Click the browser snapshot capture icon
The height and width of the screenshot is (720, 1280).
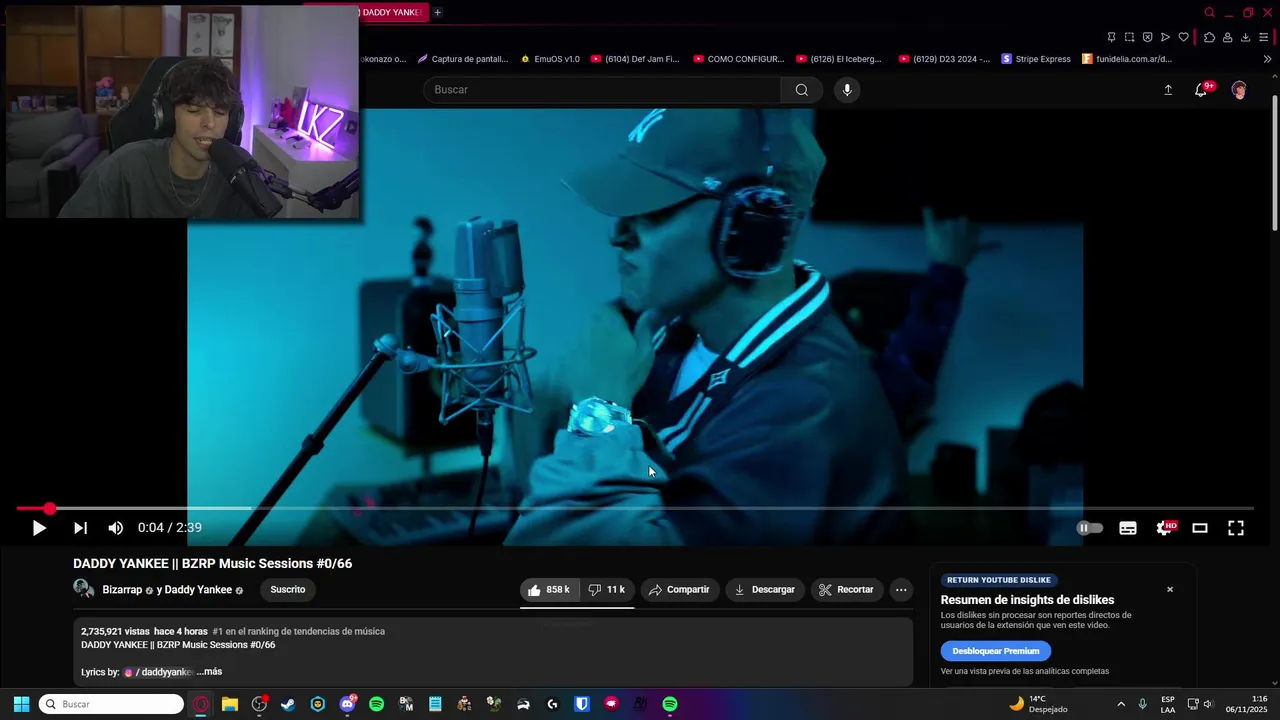[x=1129, y=37]
